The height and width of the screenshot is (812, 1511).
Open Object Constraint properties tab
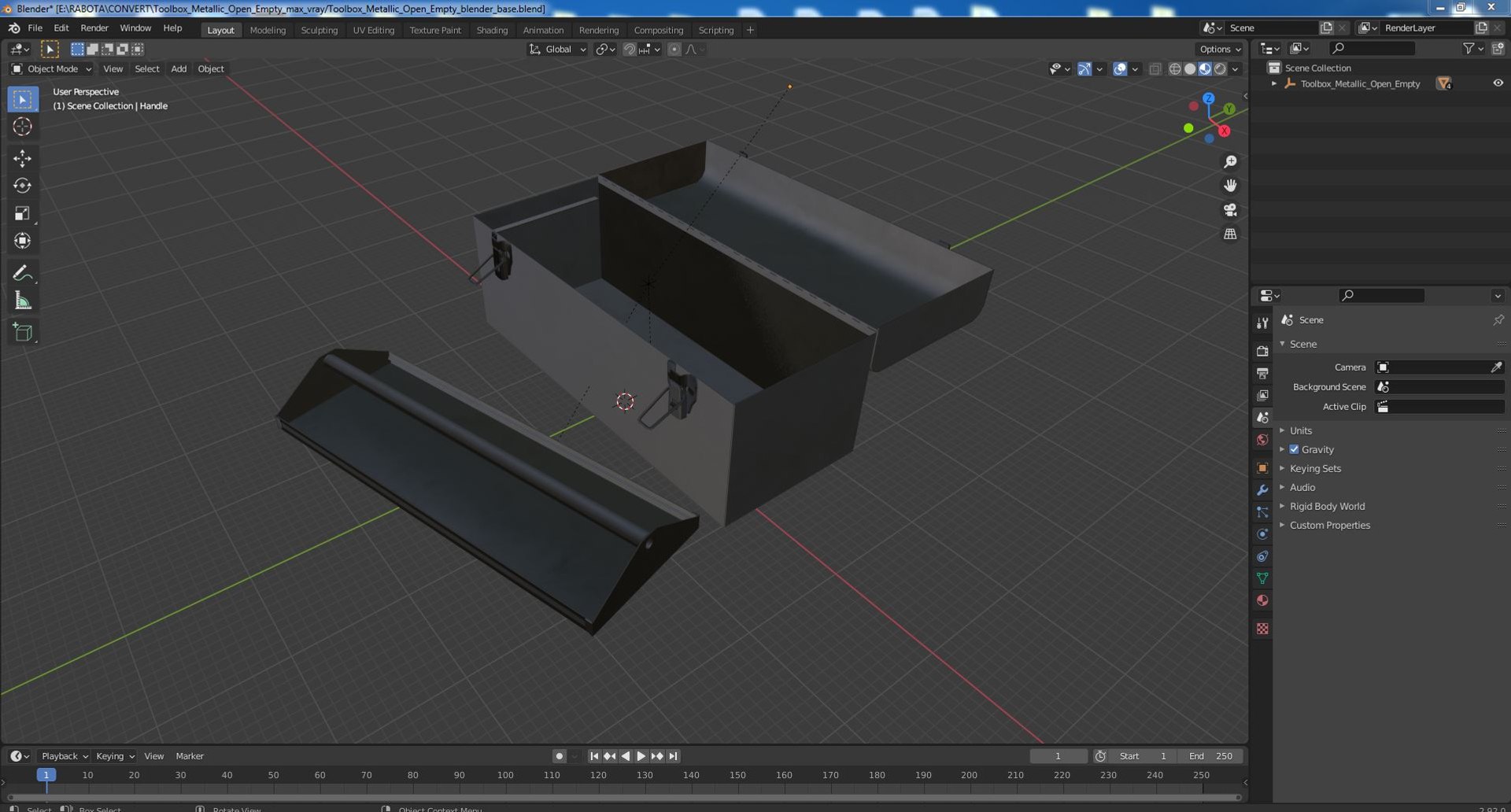pyautogui.click(x=1262, y=556)
